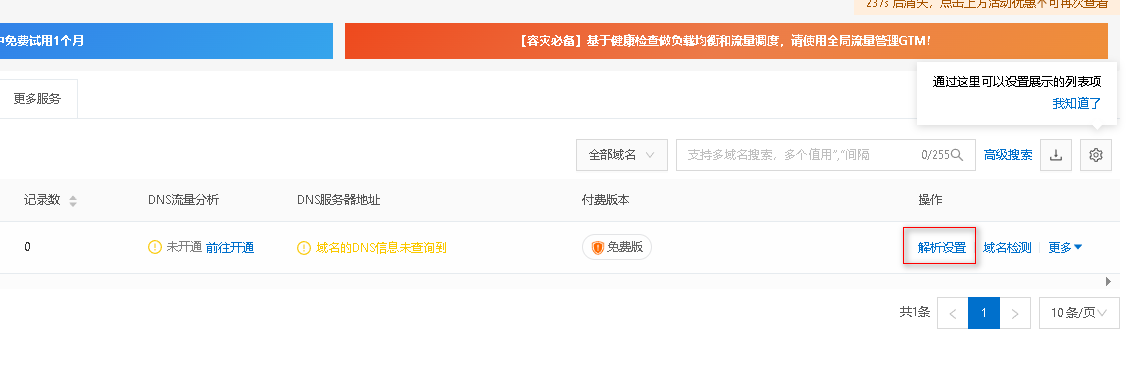Image resolution: width=1133 pixels, height=388 pixels.
Task: Open the 域名检测 link
Action: [1007, 247]
